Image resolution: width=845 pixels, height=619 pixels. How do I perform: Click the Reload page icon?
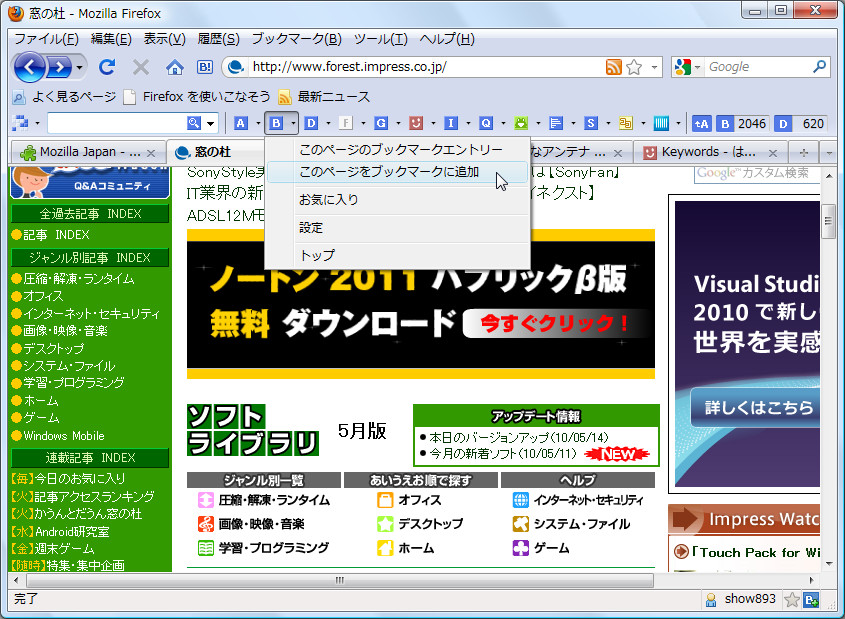pos(107,67)
